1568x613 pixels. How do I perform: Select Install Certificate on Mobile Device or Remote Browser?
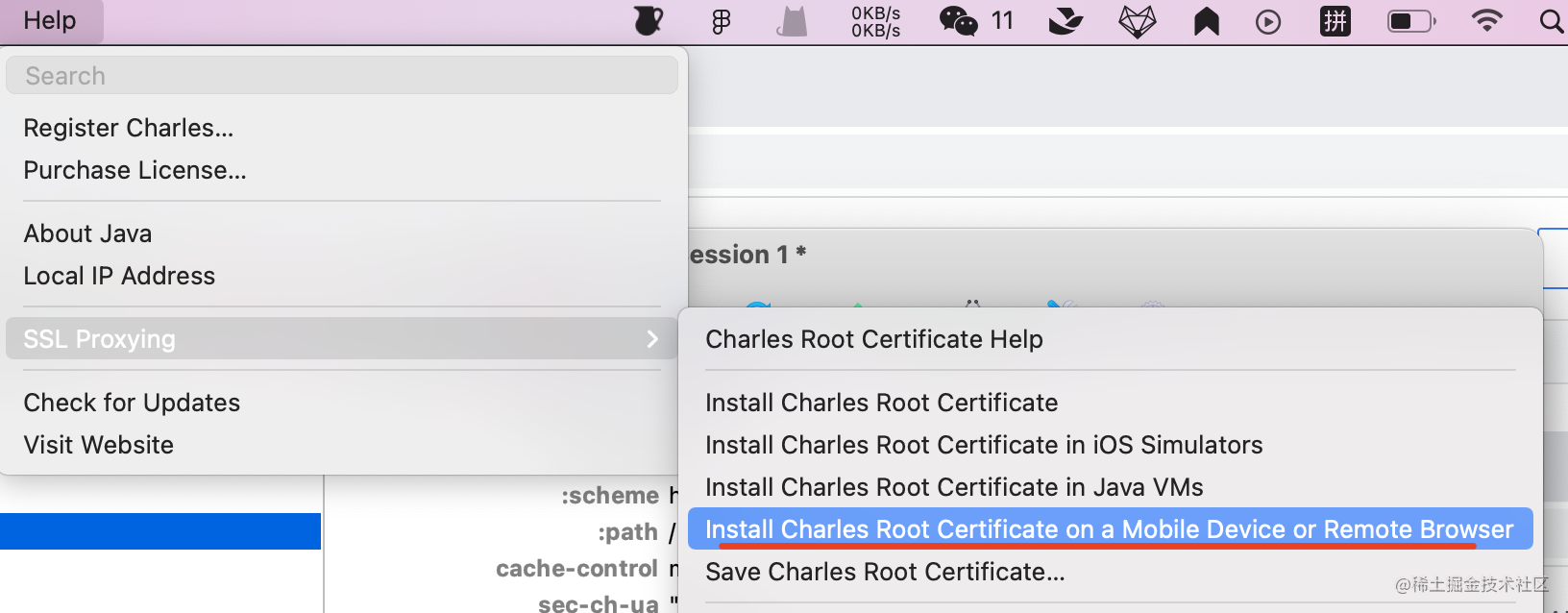pyautogui.click(x=1109, y=529)
